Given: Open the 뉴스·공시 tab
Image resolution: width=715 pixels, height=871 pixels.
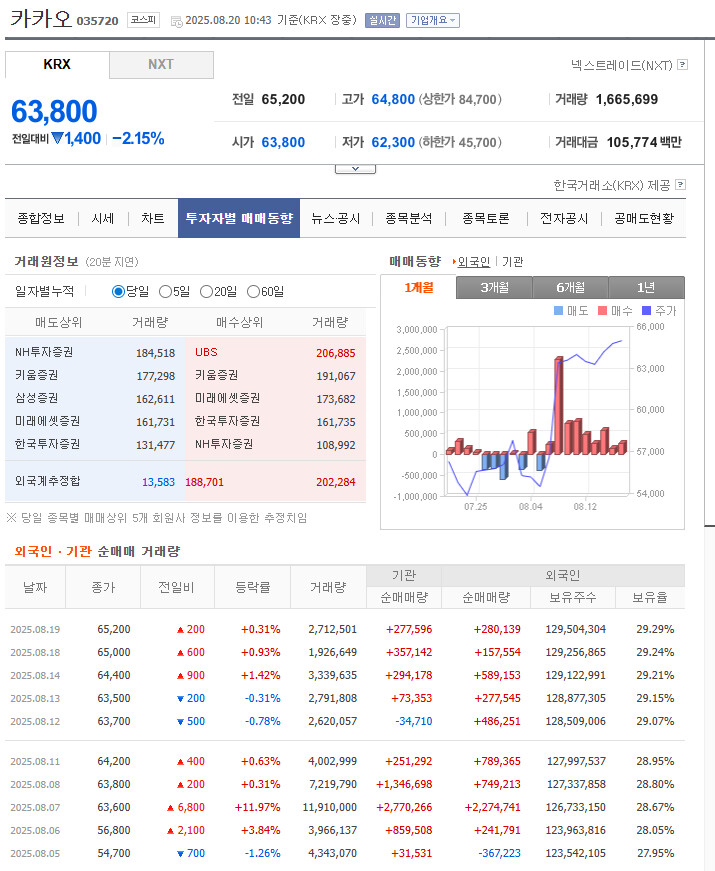Looking at the screenshot, I should tap(336, 218).
